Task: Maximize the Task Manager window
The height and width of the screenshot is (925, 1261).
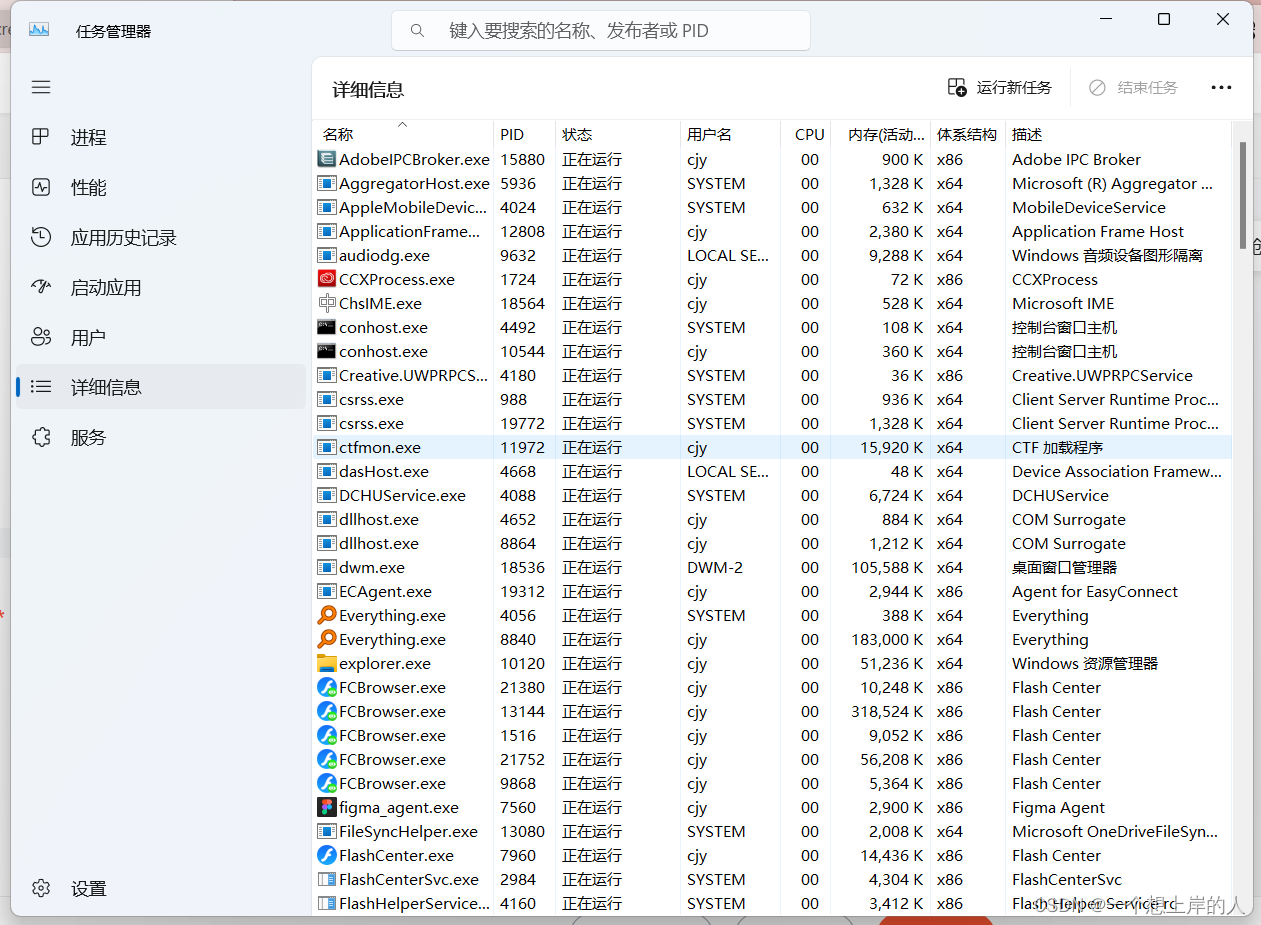Action: (1164, 19)
